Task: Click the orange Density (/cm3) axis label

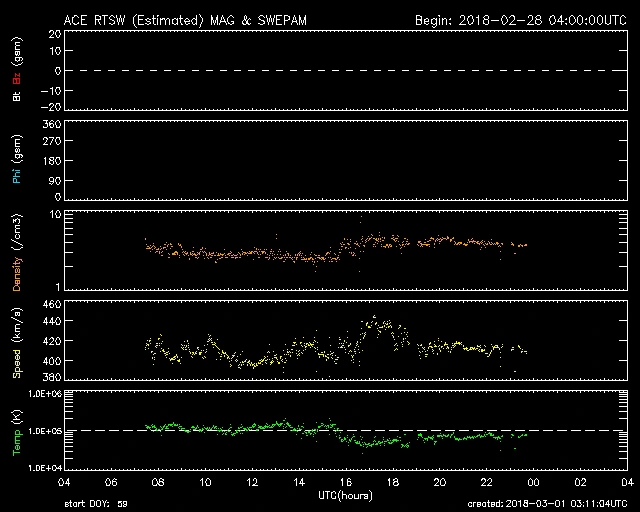Action: [x=15, y=250]
